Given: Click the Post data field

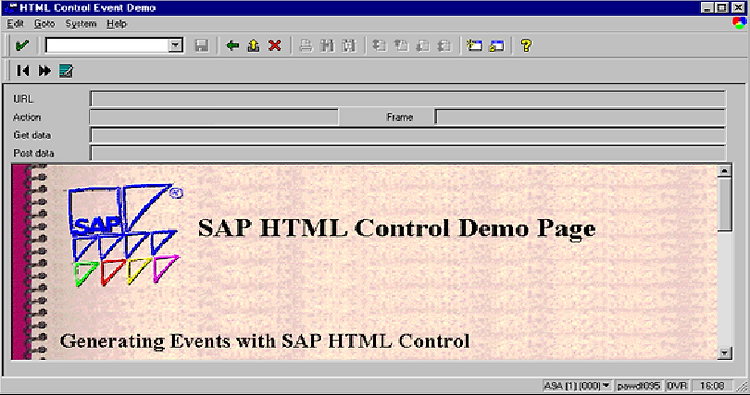Looking at the screenshot, I should pyautogui.click(x=408, y=154).
